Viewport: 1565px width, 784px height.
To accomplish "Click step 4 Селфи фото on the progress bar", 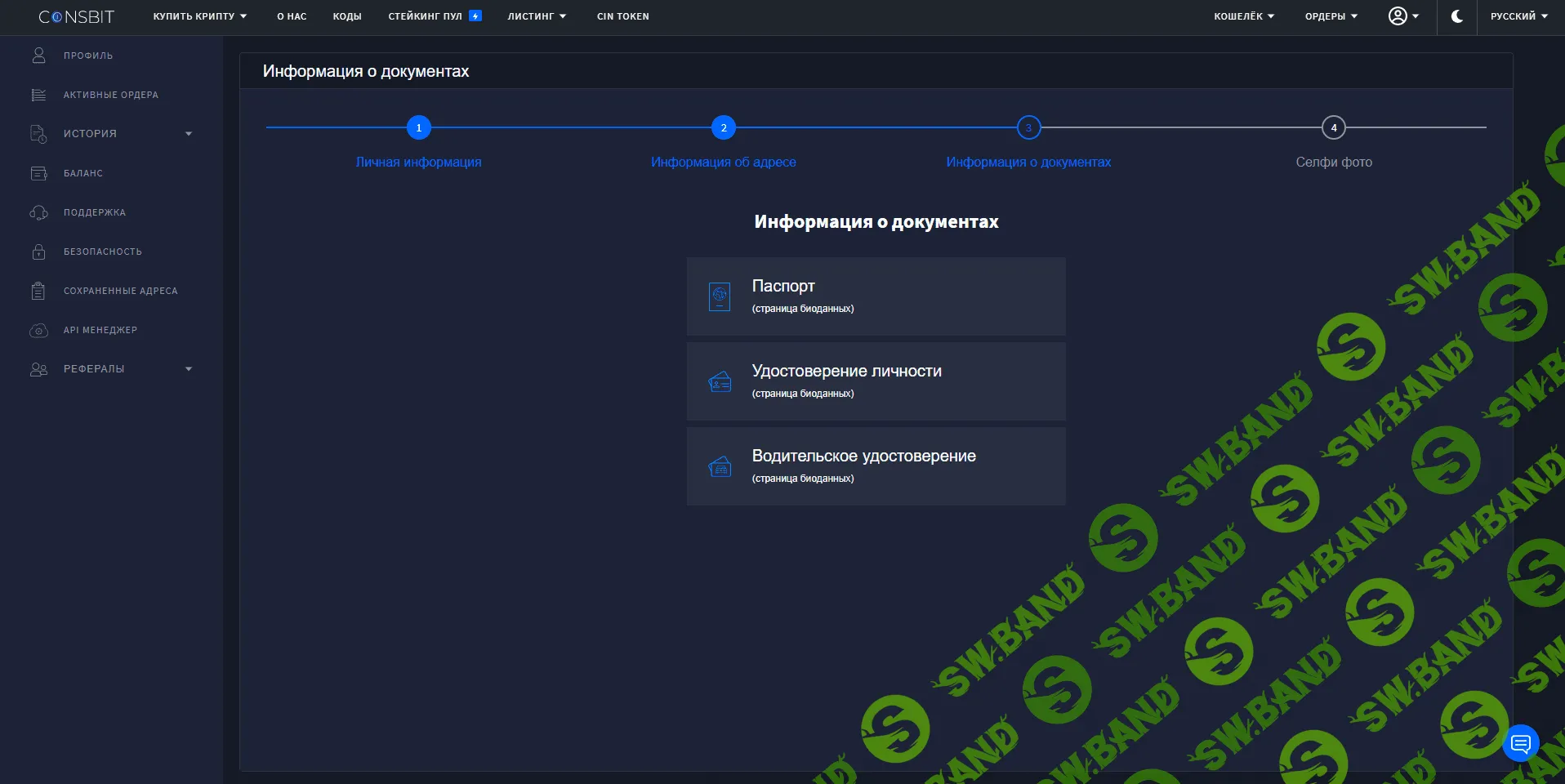I will pos(1332,127).
